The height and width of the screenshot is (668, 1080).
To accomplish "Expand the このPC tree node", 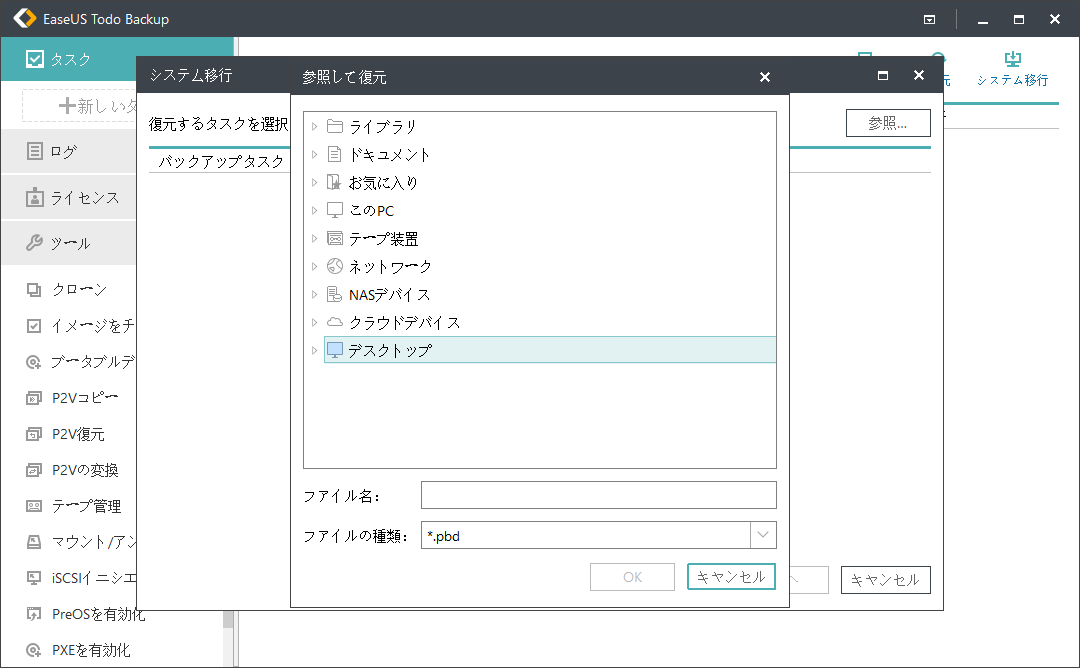I will 314,210.
